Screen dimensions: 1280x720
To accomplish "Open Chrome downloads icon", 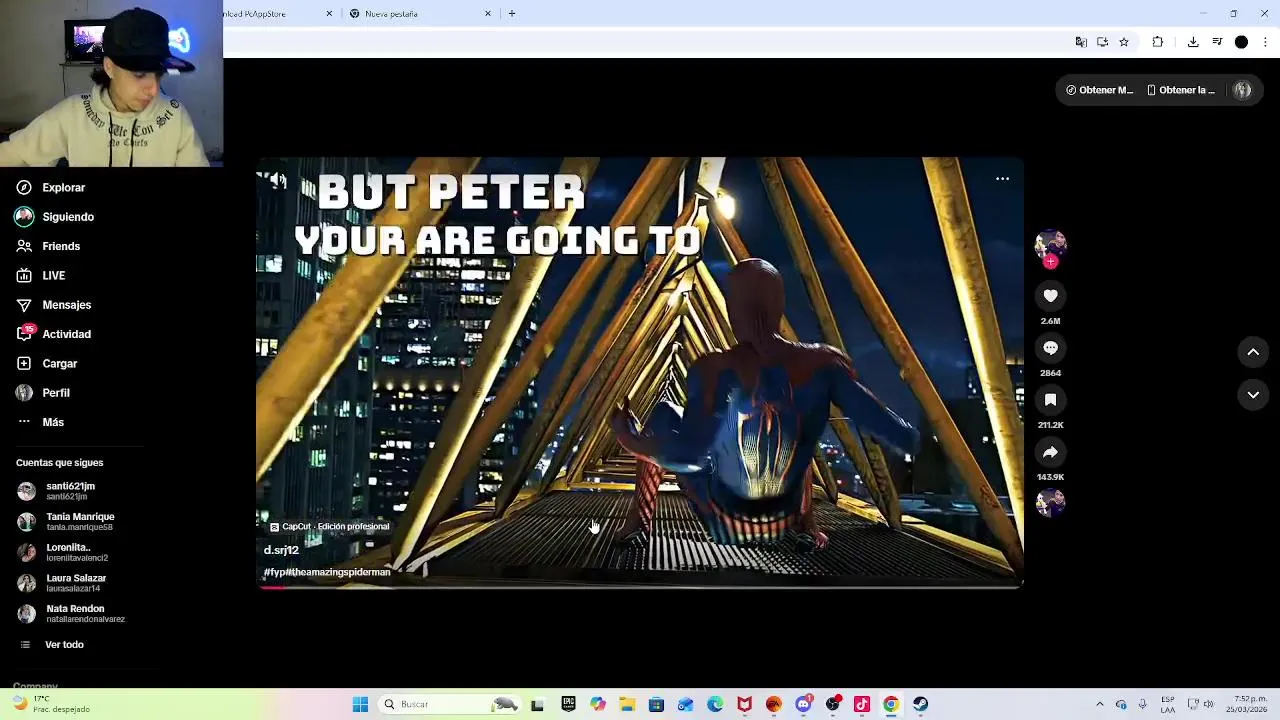I will tap(1193, 42).
